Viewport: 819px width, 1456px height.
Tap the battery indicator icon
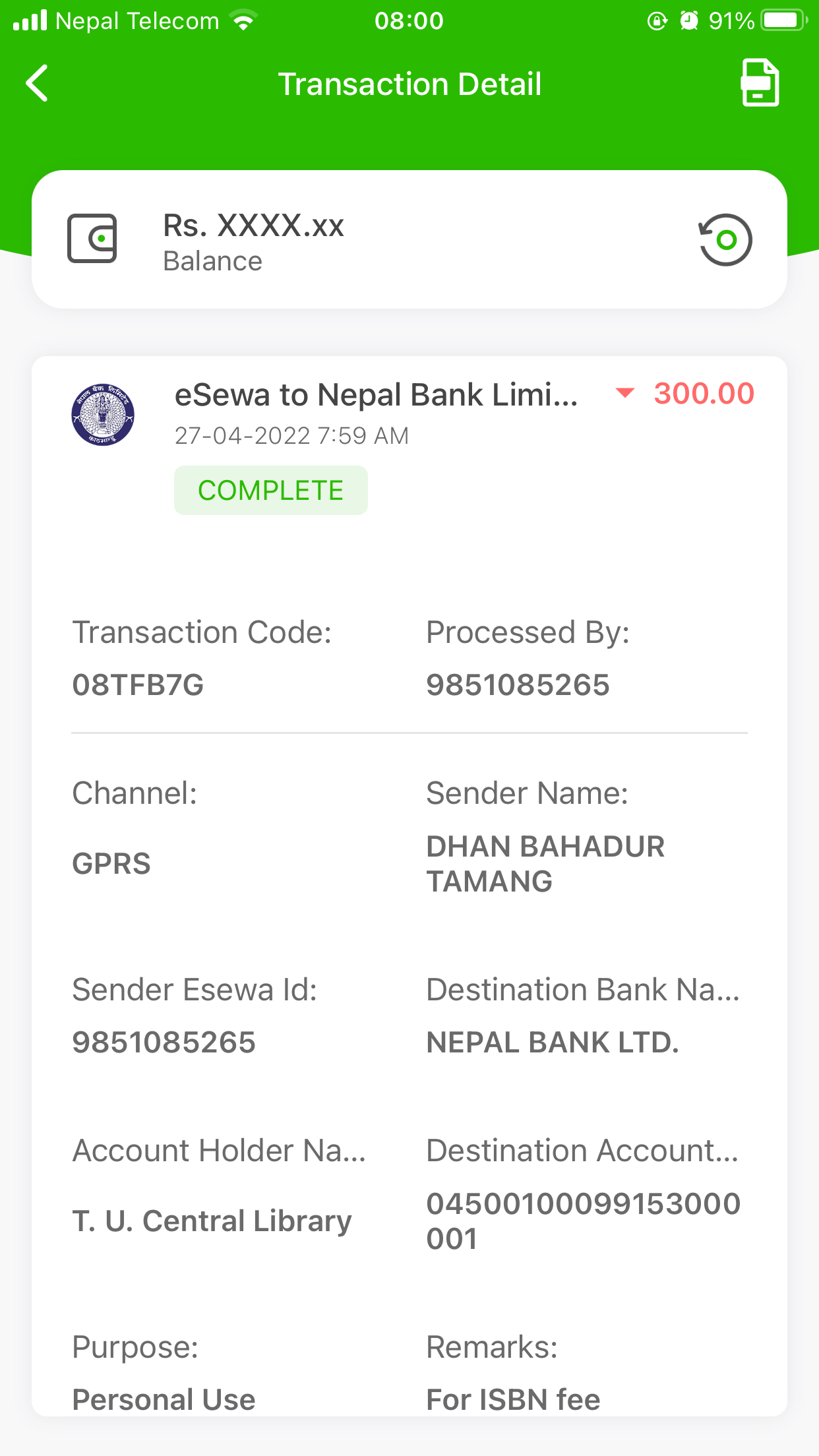click(783, 21)
